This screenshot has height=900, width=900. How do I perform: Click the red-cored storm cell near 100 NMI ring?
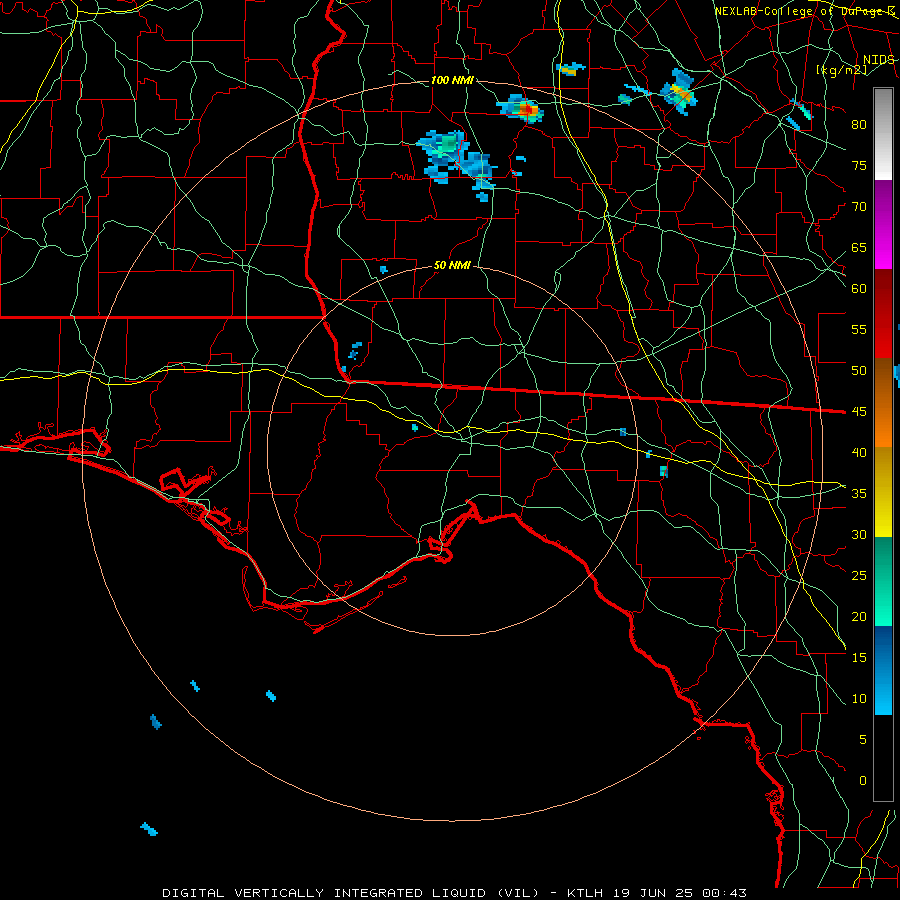521,108
